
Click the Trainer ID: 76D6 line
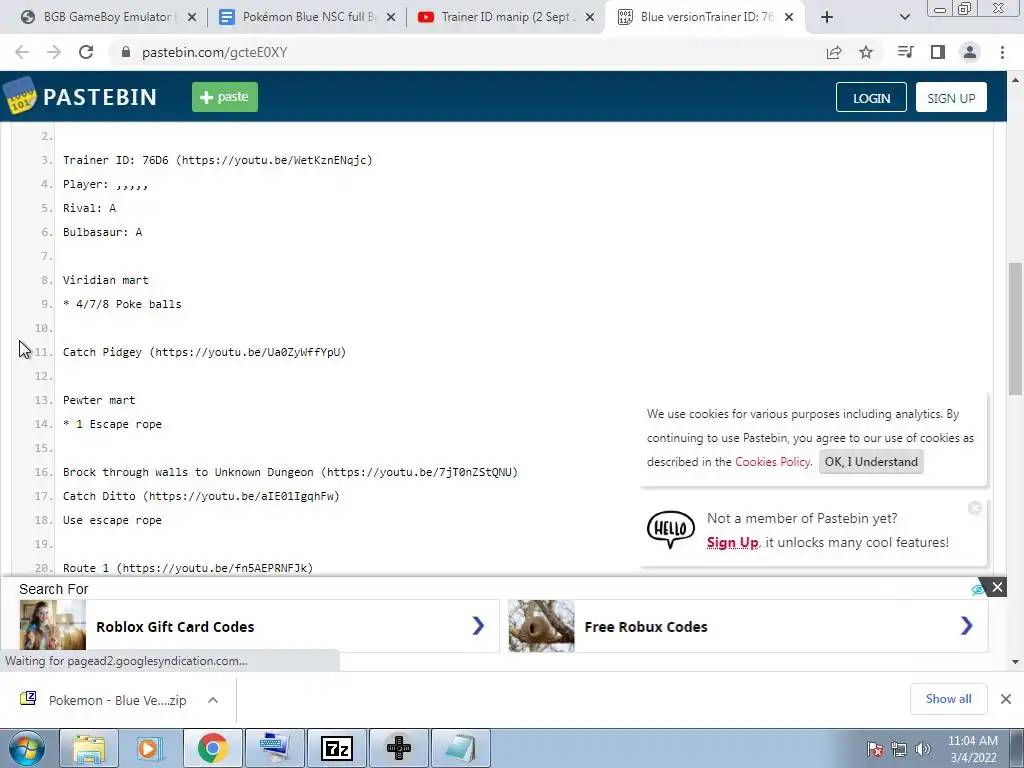pyautogui.click(x=217, y=160)
